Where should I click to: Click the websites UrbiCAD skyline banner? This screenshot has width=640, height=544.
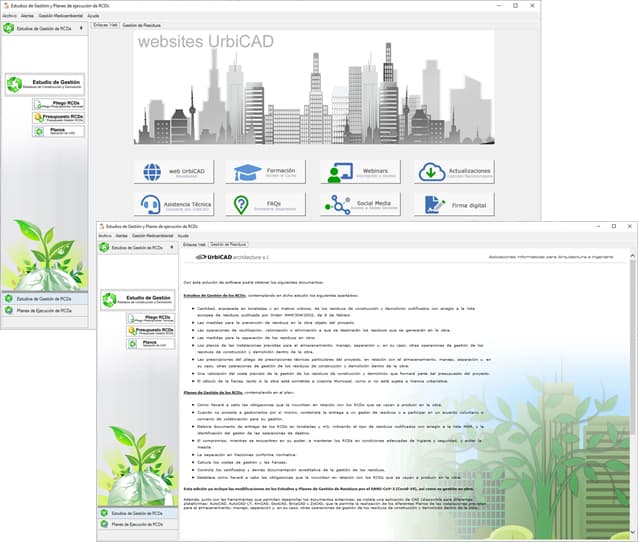tap(314, 87)
